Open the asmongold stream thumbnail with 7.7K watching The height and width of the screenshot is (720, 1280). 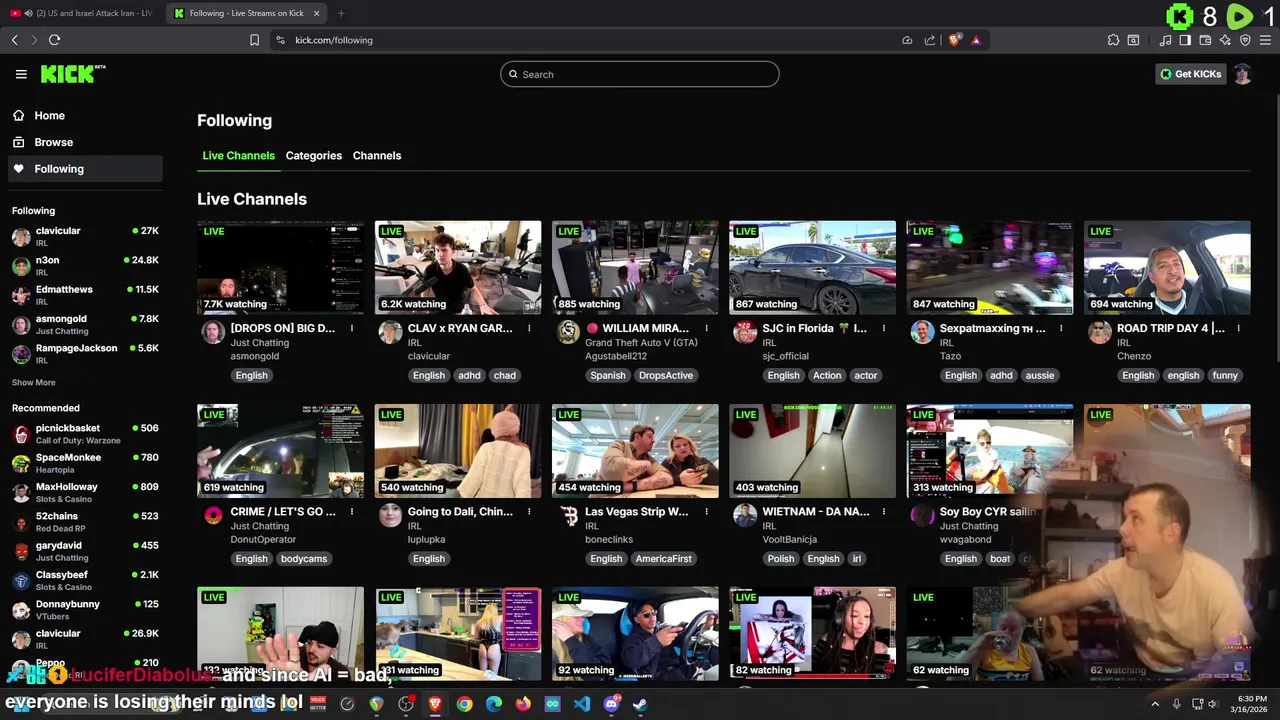click(x=280, y=267)
